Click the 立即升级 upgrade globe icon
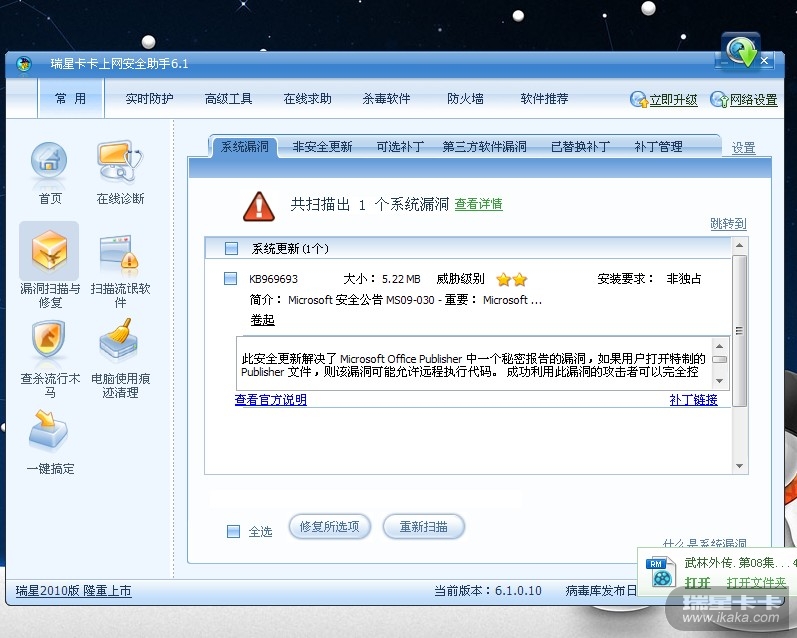Viewport: 797px width, 638px height. (x=638, y=100)
